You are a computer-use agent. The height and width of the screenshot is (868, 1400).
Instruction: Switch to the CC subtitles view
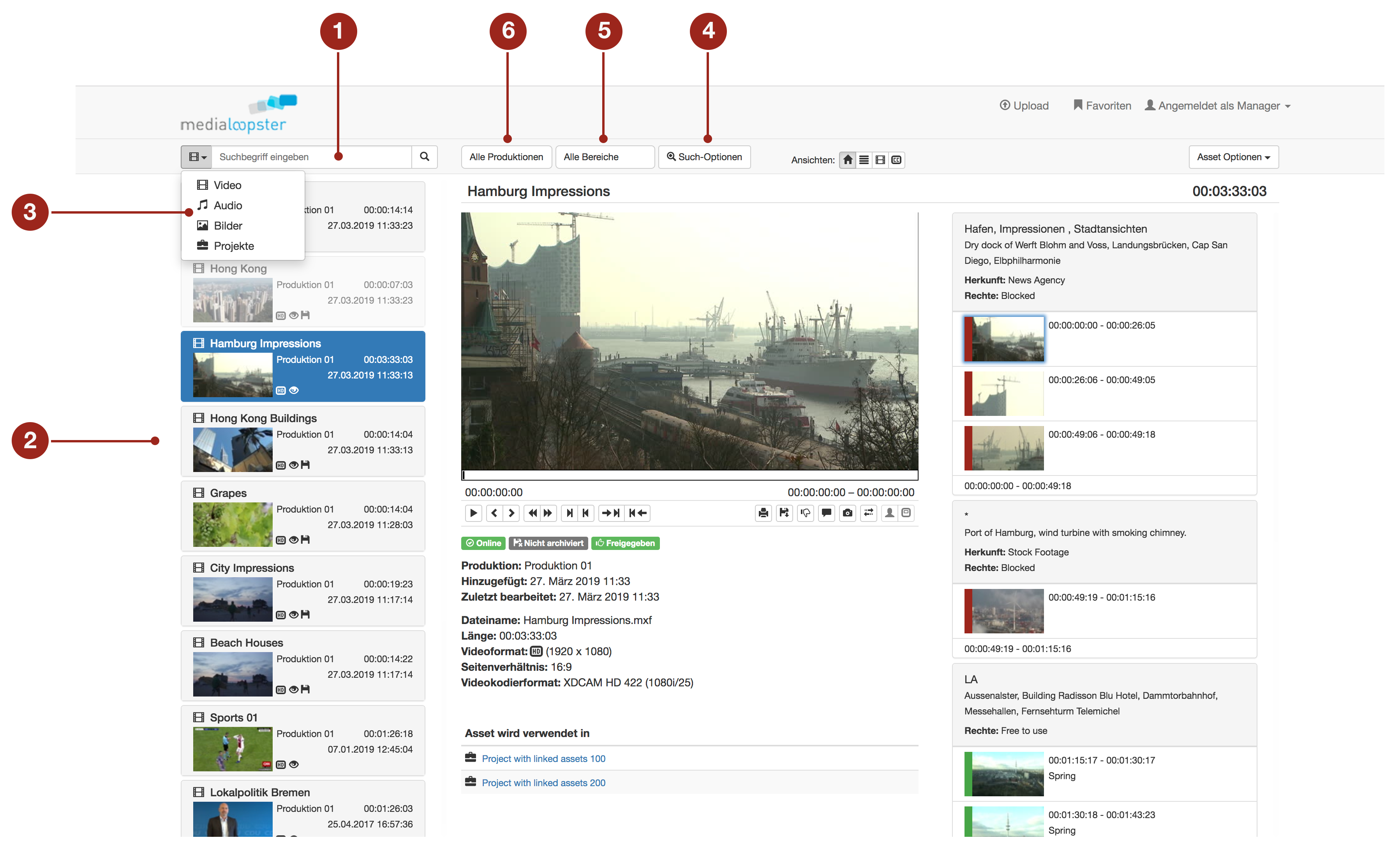896,159
